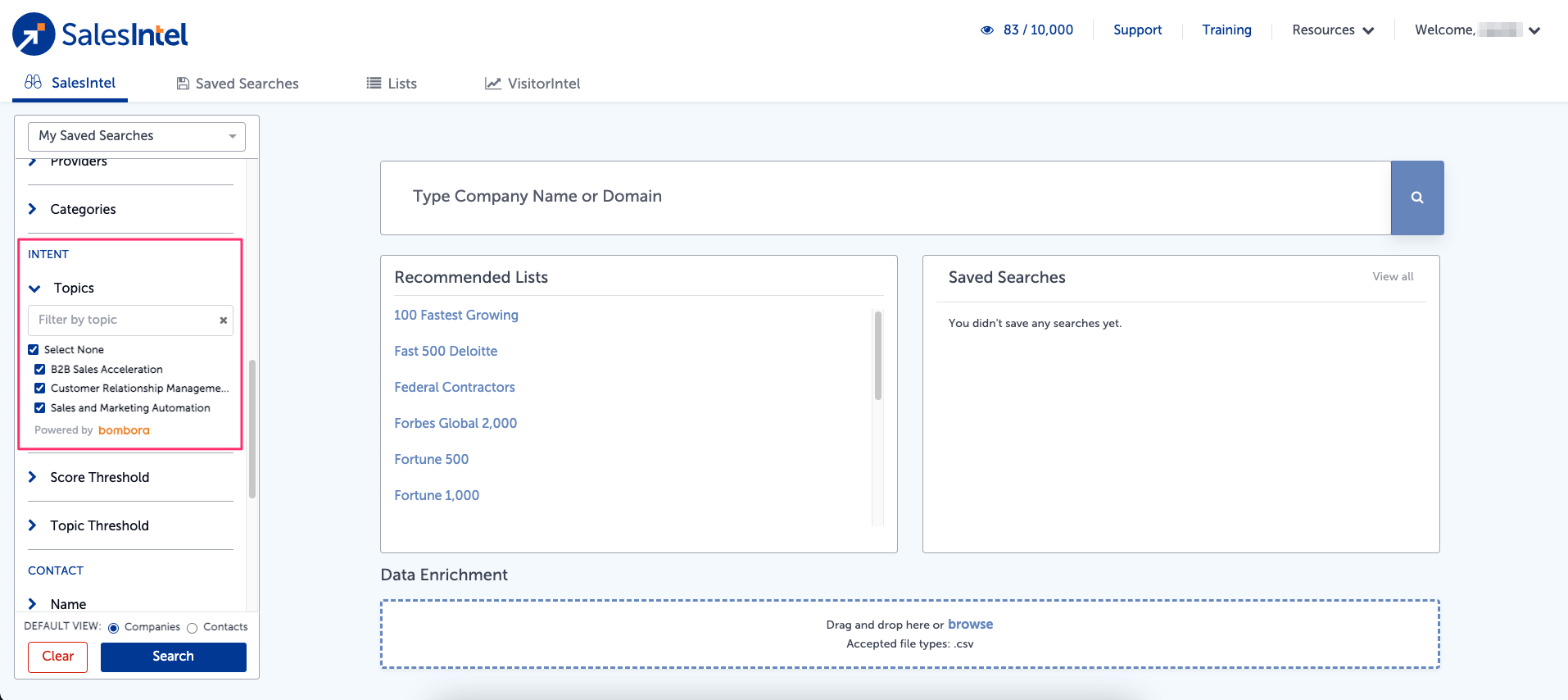Open 100 Fastest Growing list
This screenshot has width=1568, height=700.
(x=456, y=315)
